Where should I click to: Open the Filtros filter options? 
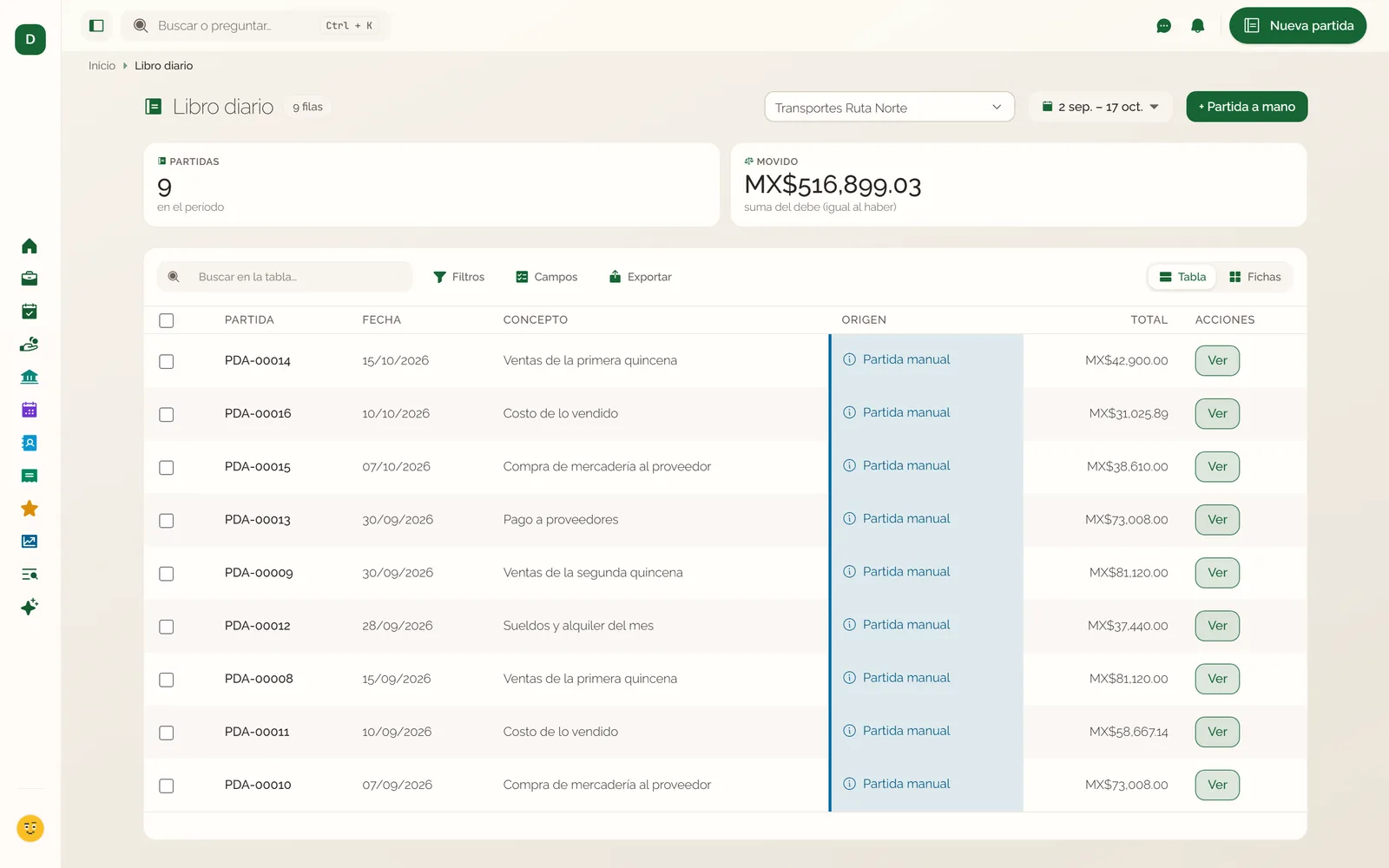(x=459, y=277)
